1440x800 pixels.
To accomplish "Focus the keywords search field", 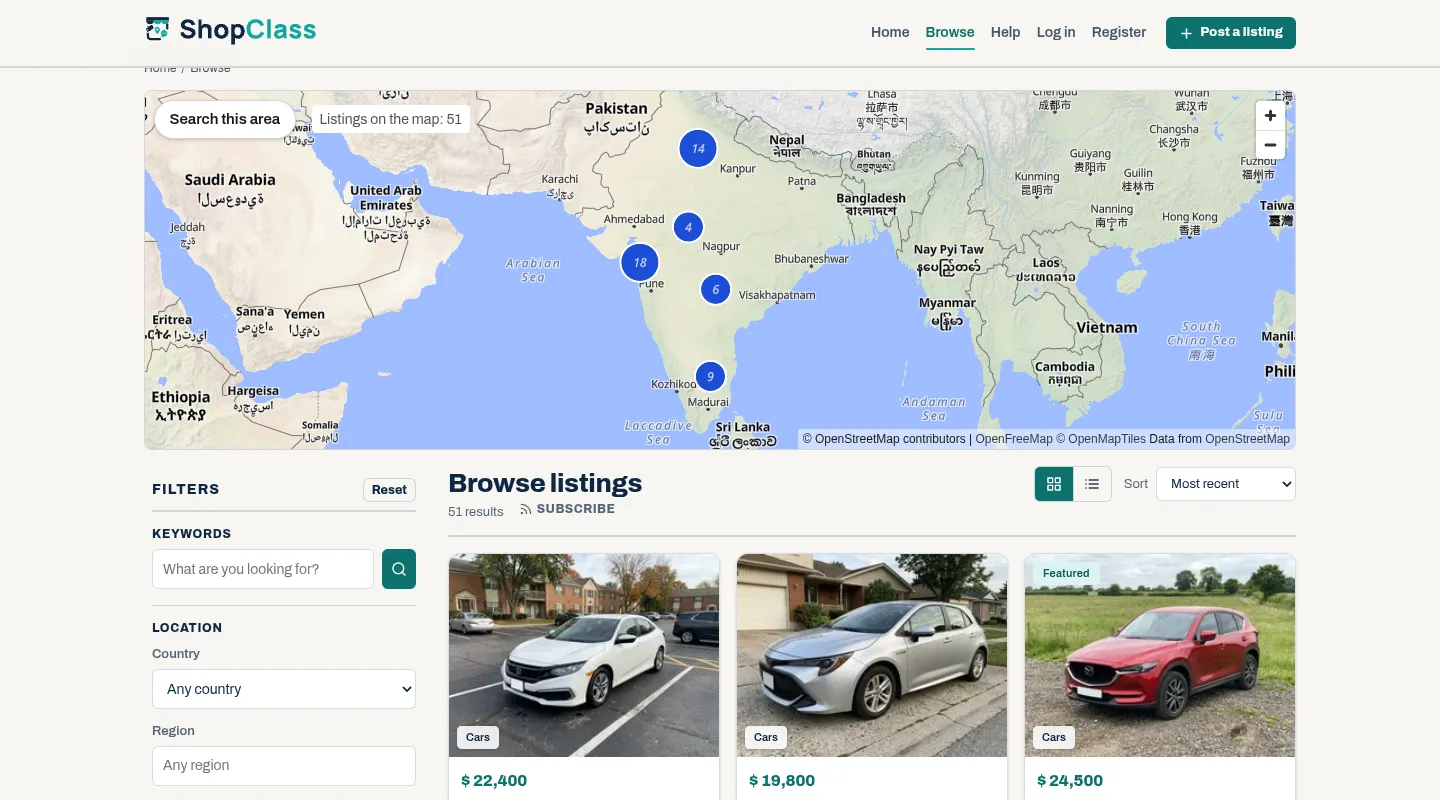I will [263, 569].
